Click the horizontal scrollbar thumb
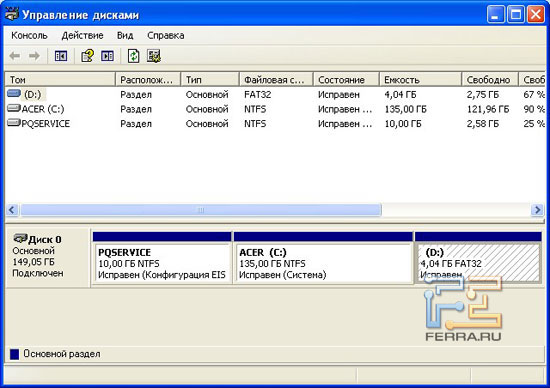This screenshot has width=550, height=388. (201, 210)
